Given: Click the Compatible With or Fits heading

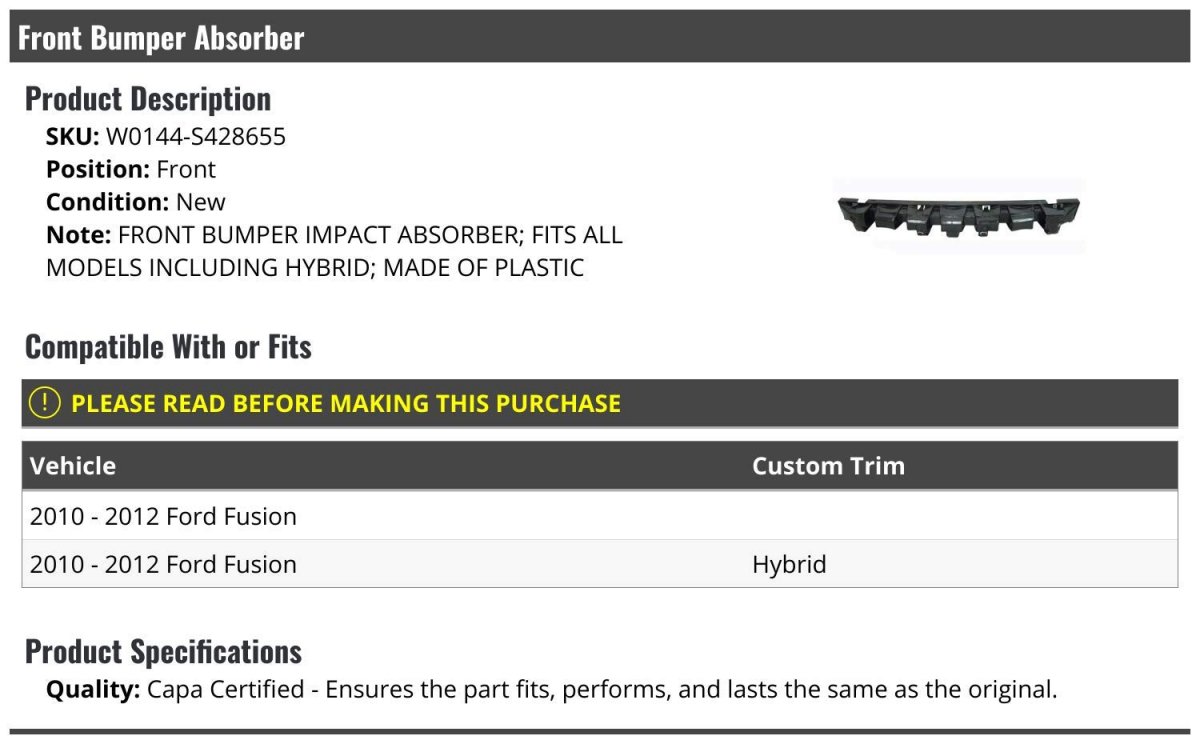Looking at the screenshot, I should click(x=168, y=346).
